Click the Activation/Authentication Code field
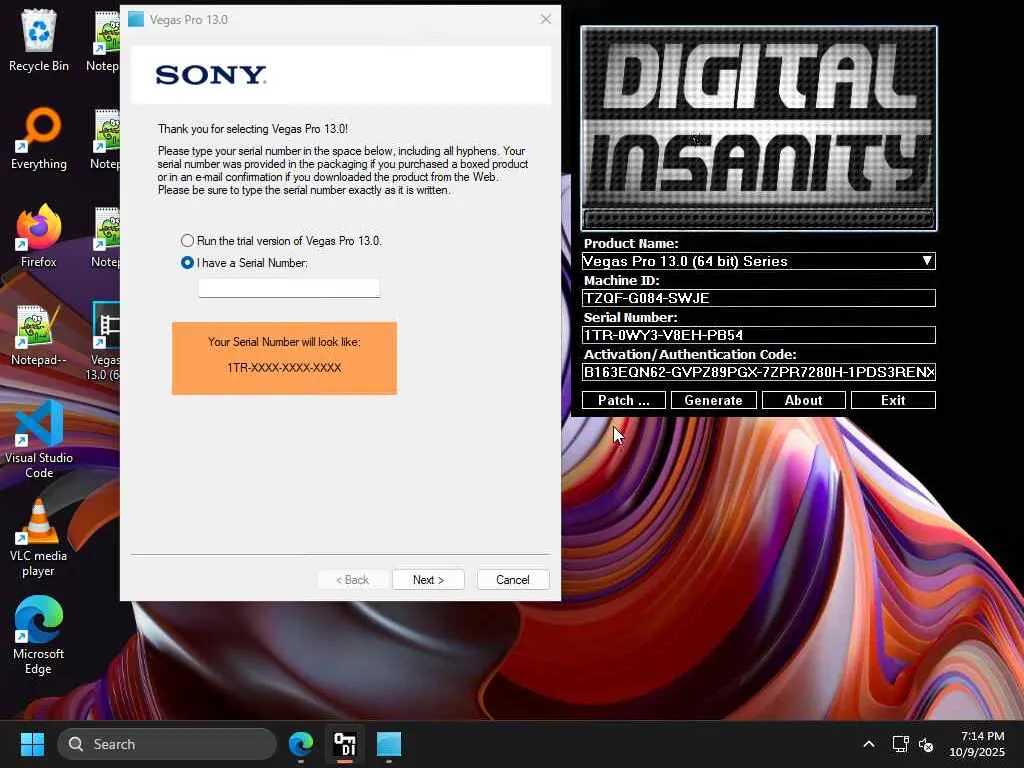 click(x=758, y=372)
